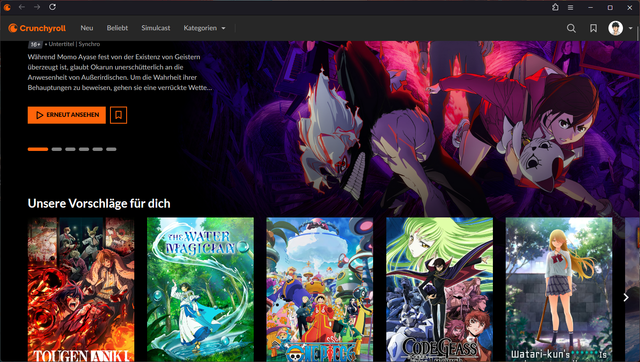The image size is (640, 362).
Task: Go back with the browser back arrow
Action: [x=22, y=7]
